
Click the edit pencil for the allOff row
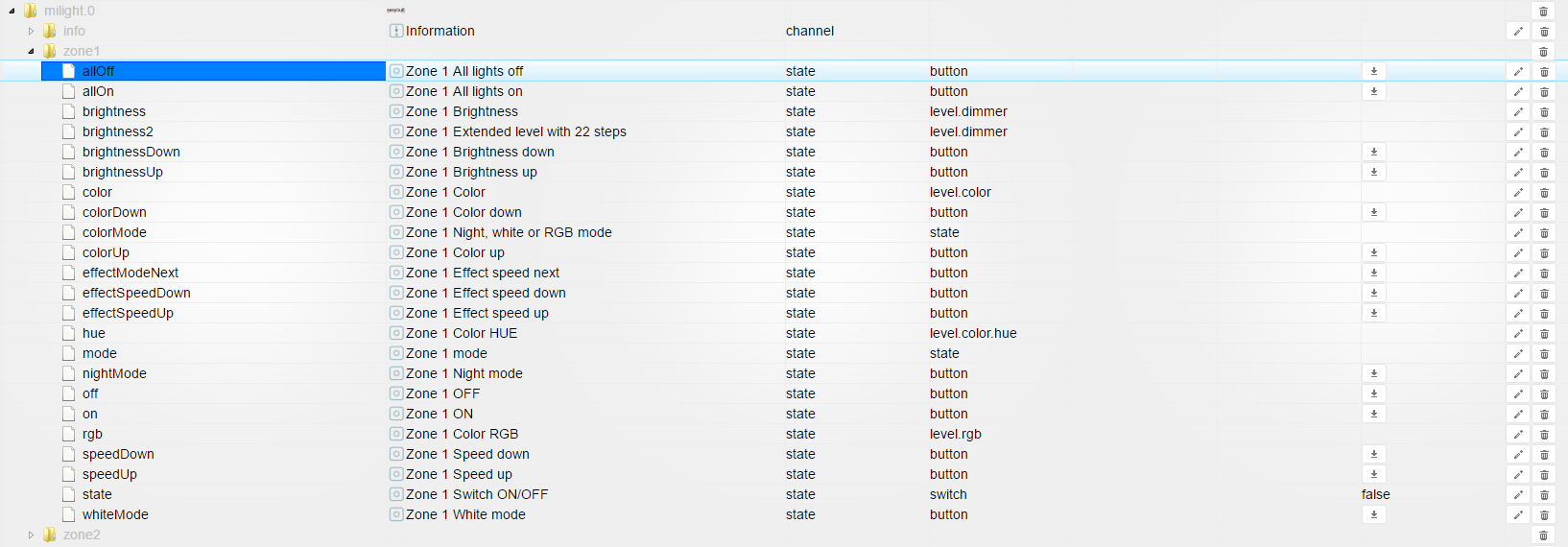(1518, 72)
